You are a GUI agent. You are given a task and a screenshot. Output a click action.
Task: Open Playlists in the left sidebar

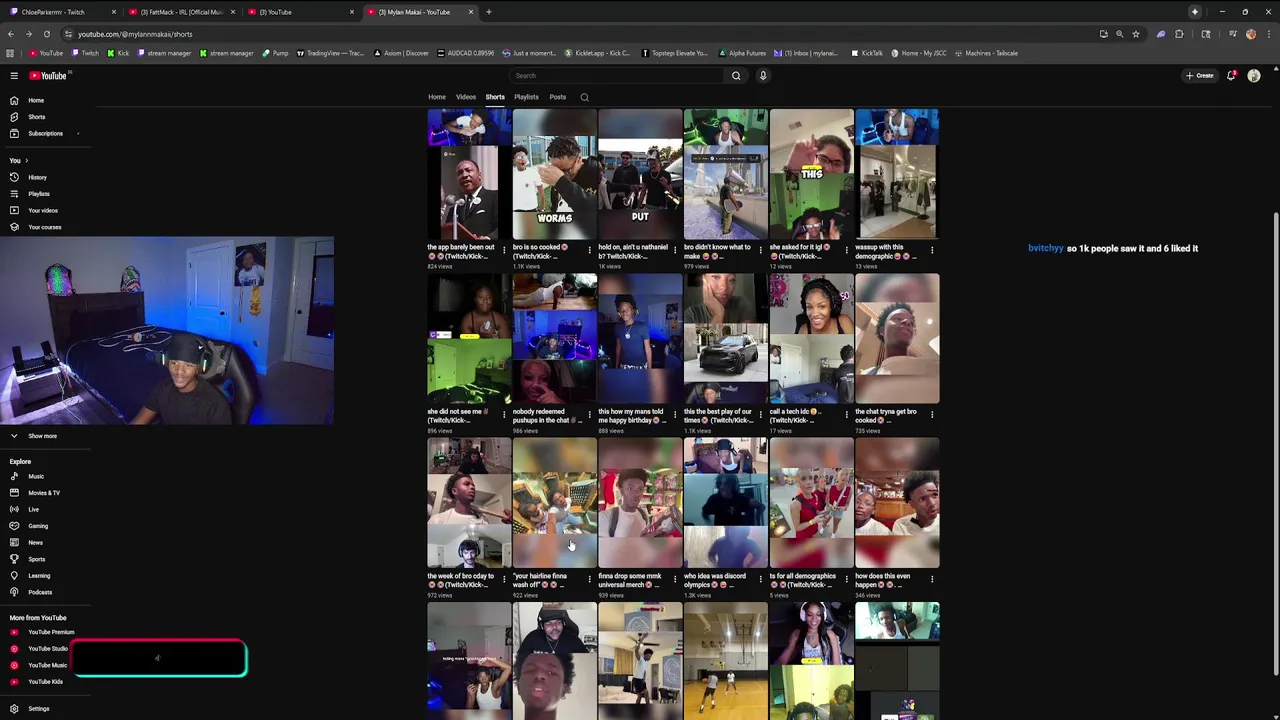38,194
